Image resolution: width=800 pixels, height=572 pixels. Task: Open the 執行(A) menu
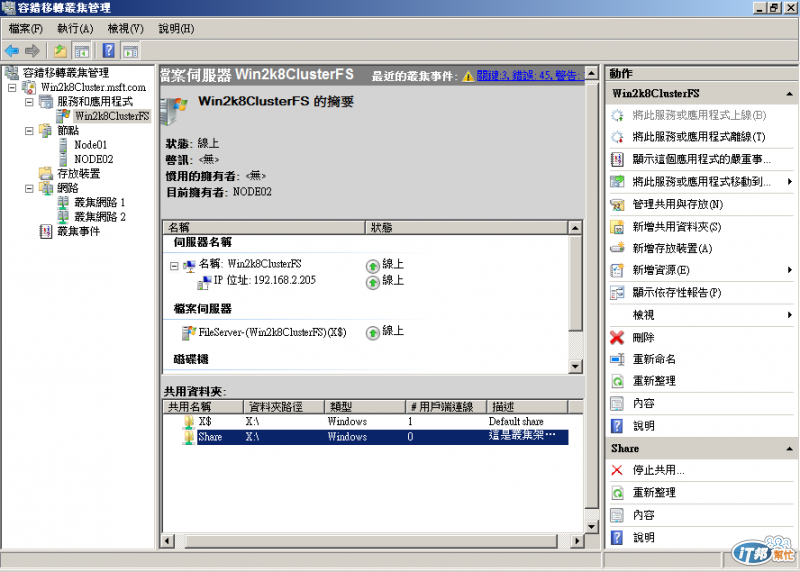click(x=75, y=29)
